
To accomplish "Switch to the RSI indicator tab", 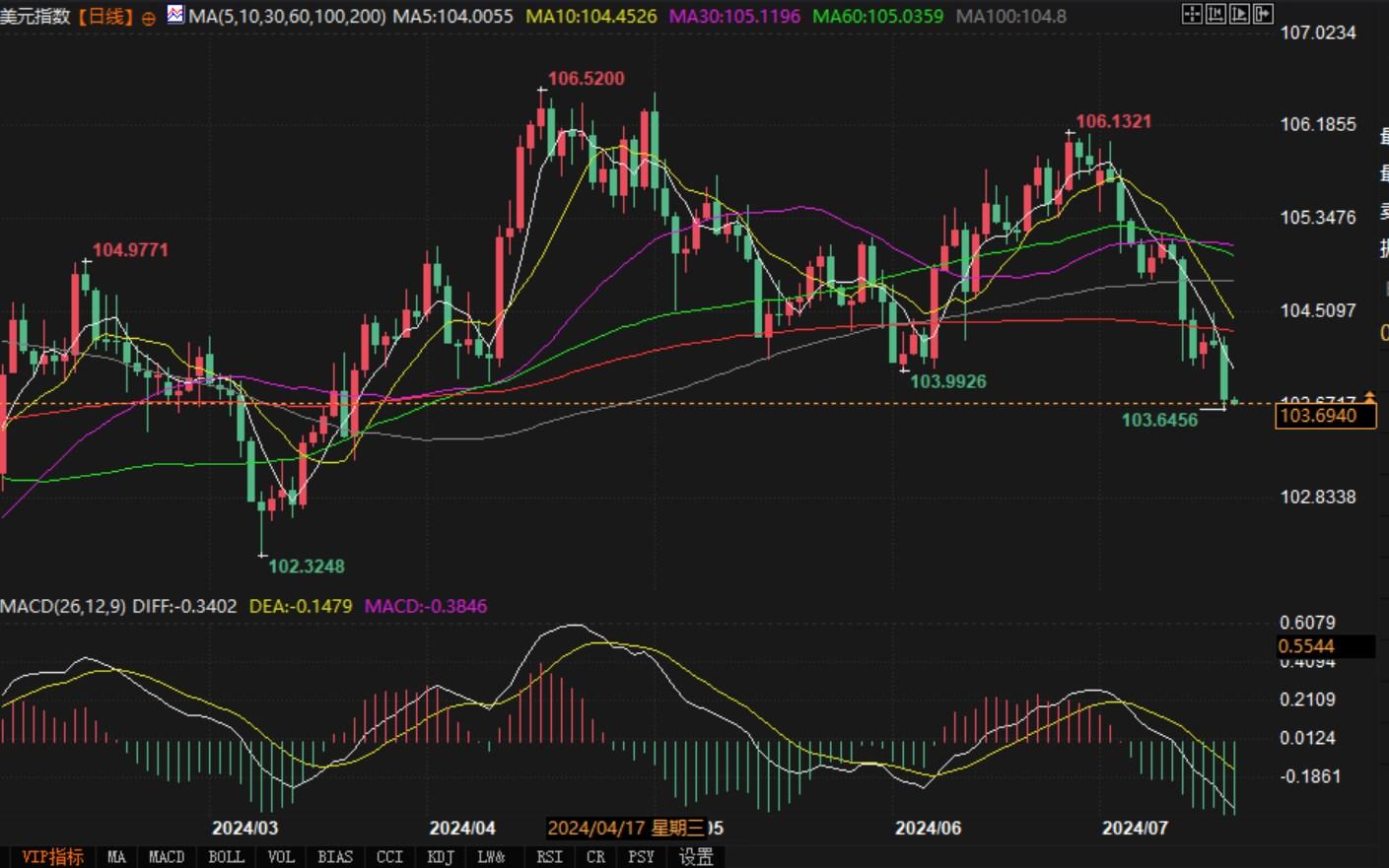I will [x=549, y=857].
